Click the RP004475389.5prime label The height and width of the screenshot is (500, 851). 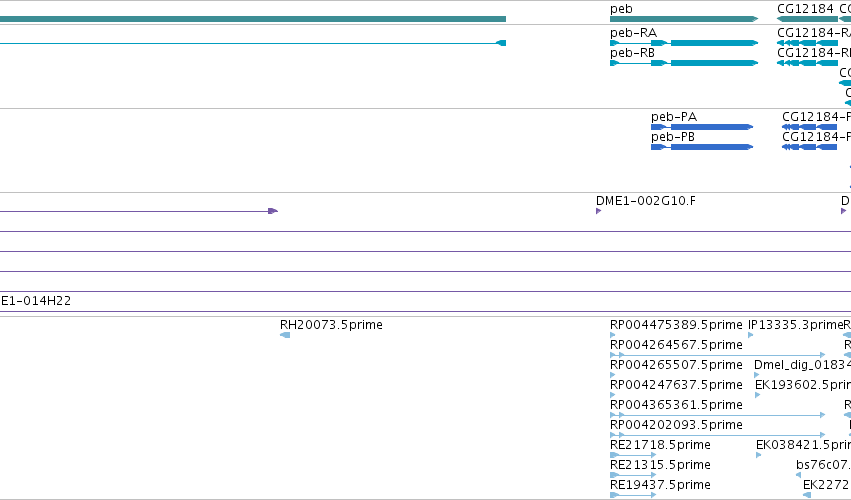click(x=676, y=325)
